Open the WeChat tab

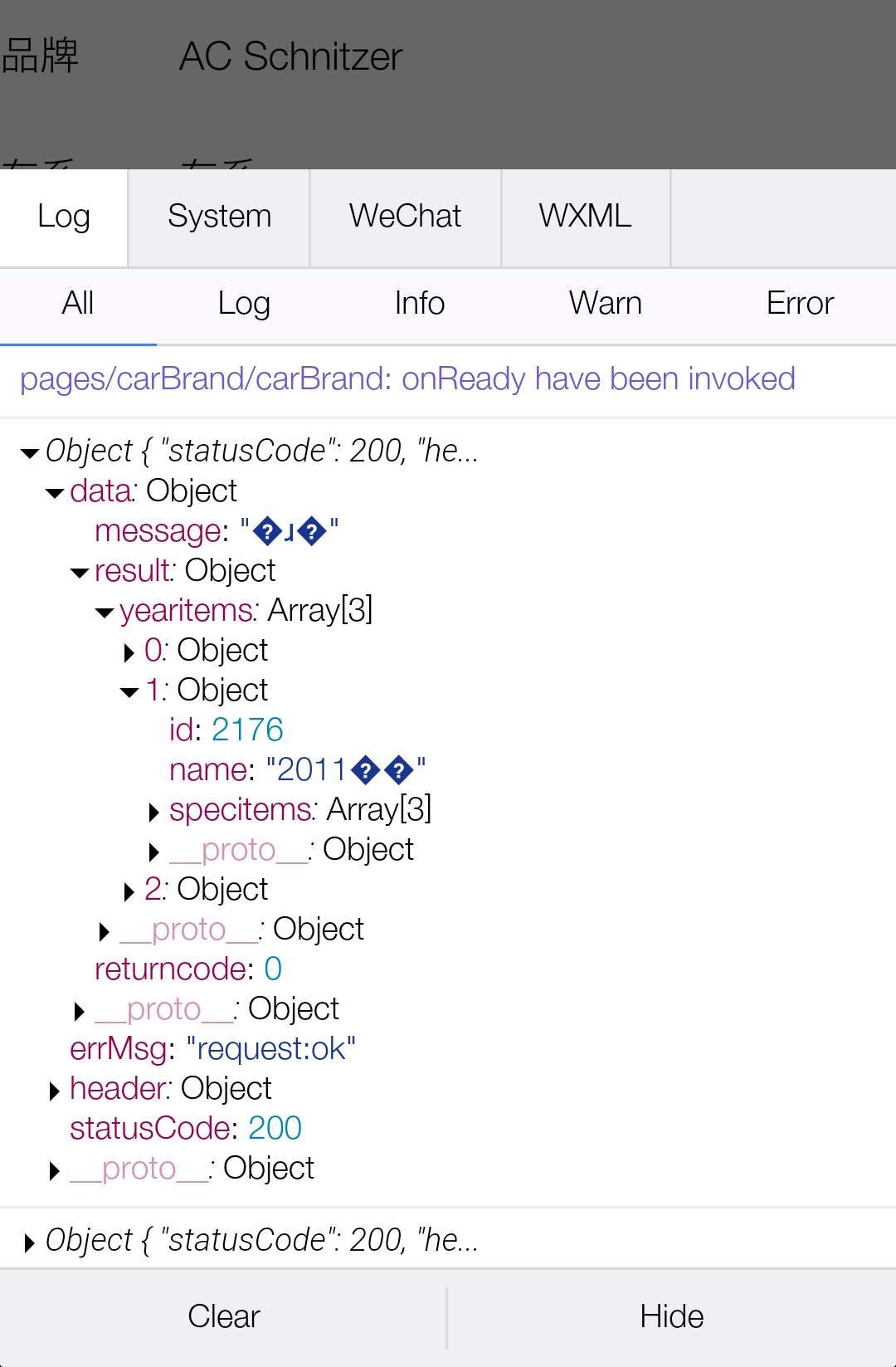pos(405,217)
